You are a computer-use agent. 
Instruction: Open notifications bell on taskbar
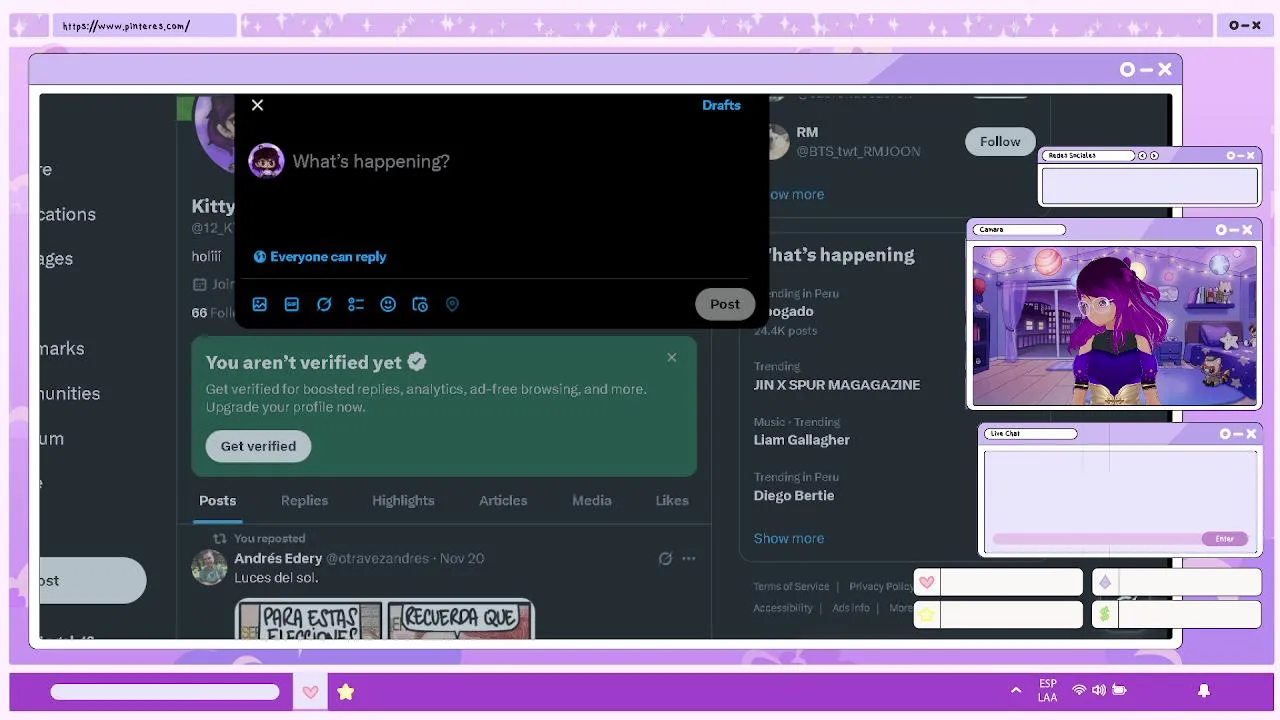(1204, 690)
